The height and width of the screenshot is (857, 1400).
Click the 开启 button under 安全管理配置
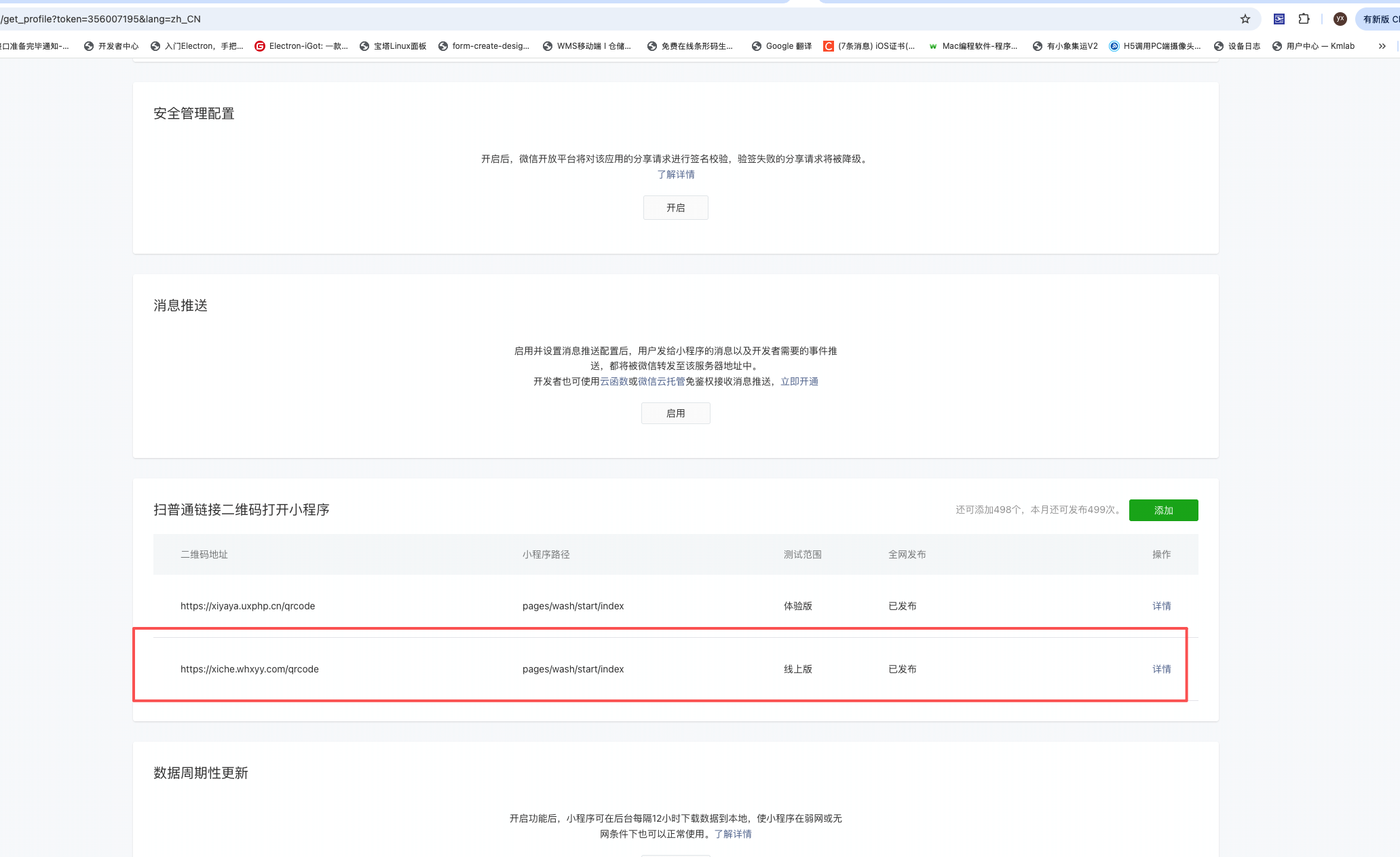[675, 208]
